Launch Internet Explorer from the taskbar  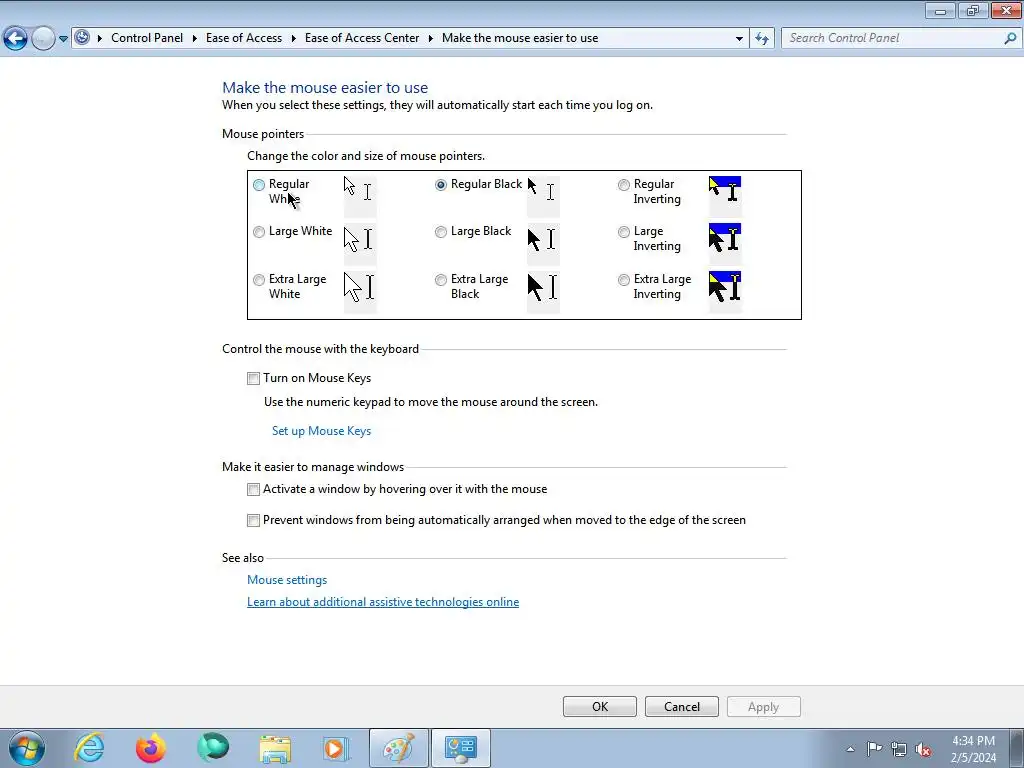point(89,748)
